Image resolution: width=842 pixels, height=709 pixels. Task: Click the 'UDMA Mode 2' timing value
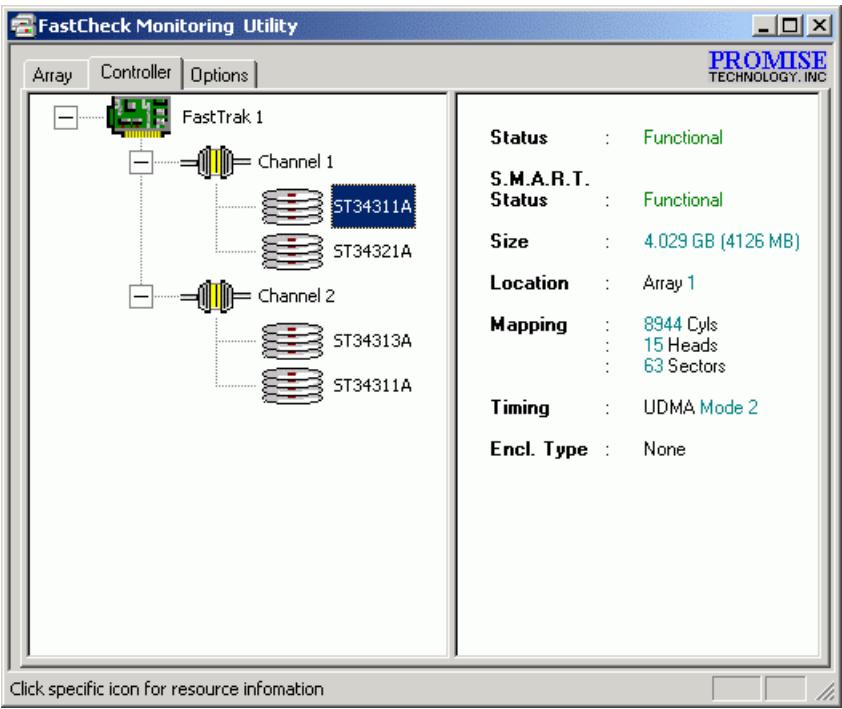tap(701, 408)
